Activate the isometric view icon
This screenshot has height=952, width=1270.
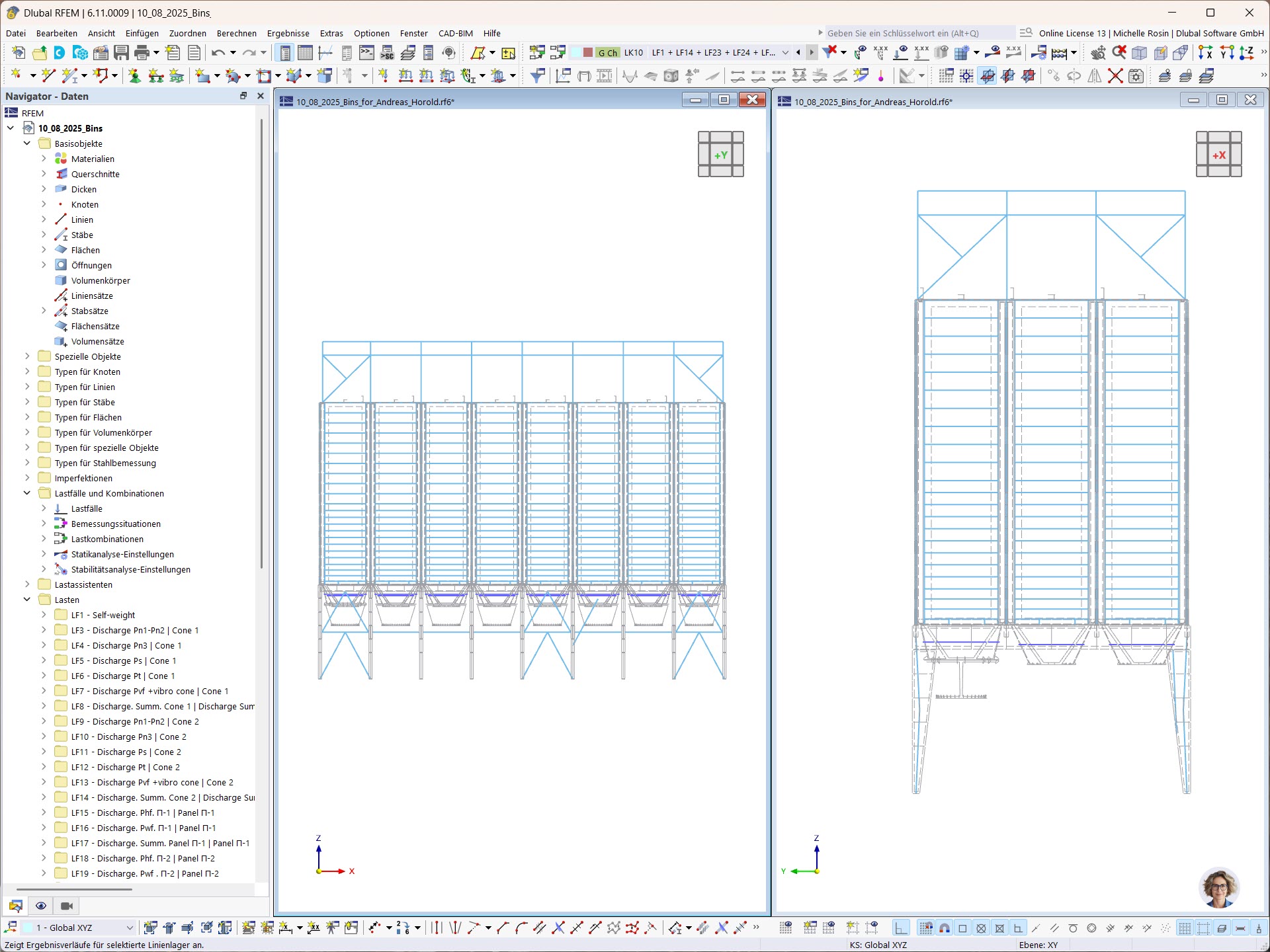[1139, 53]
